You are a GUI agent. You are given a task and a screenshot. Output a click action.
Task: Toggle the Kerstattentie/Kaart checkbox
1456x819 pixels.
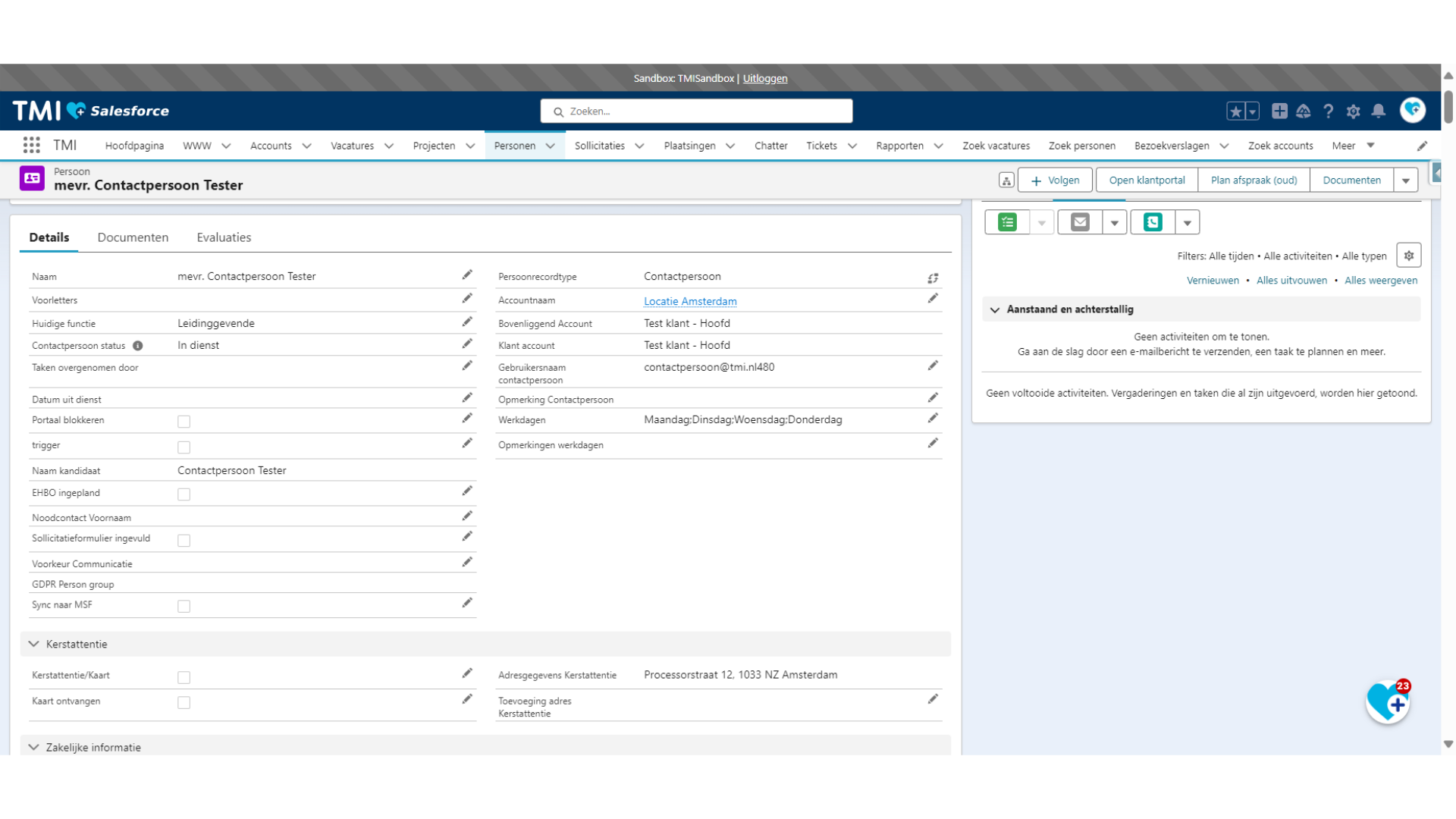pos(183,676)
